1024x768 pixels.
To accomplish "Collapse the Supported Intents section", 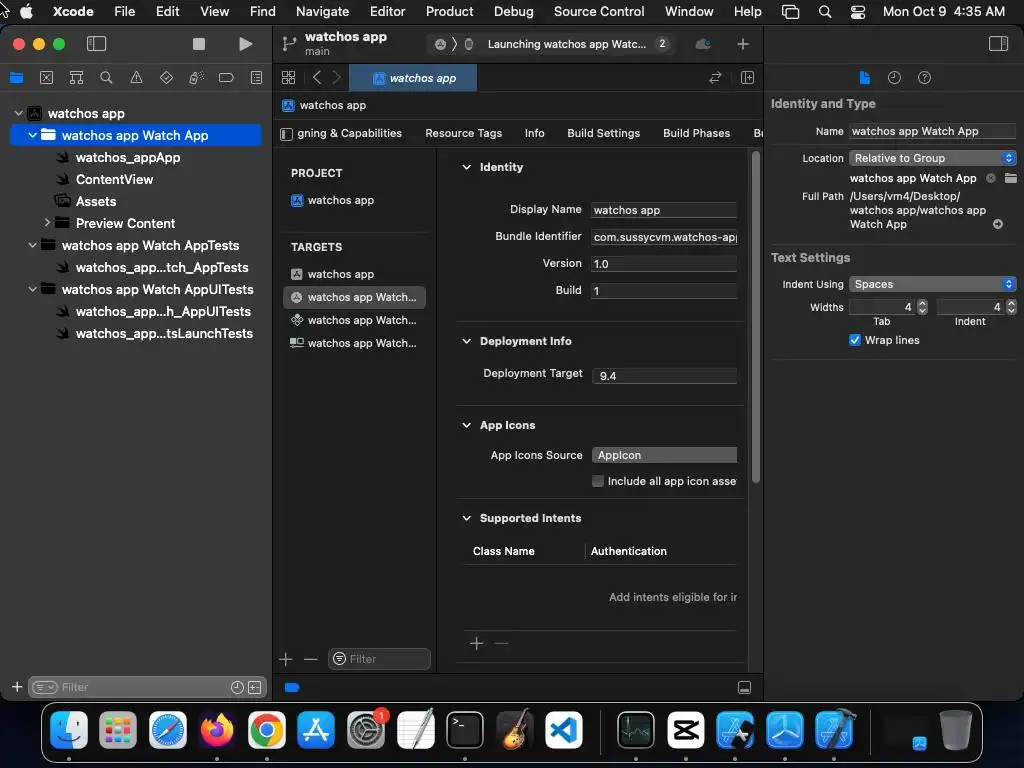I will (466, 518).
